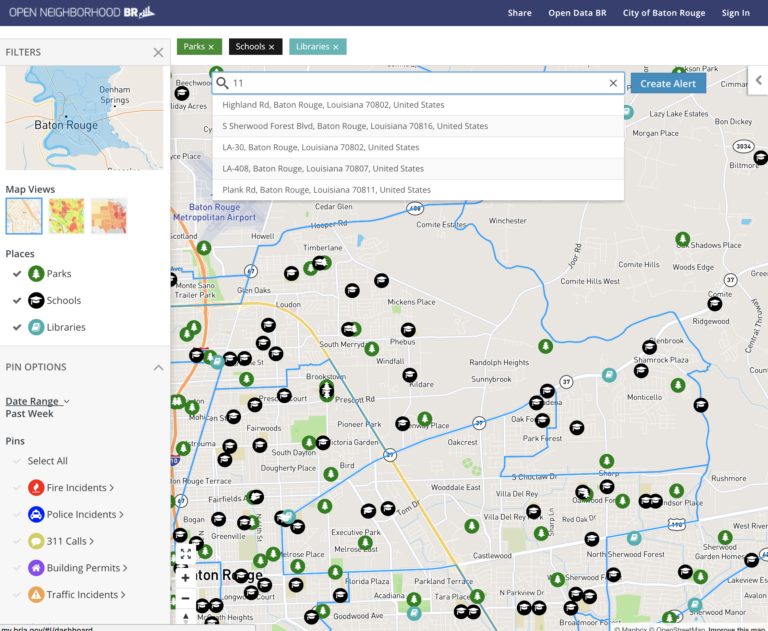The image size is (768, 631).
Task: Click Sign In in the top bar
Action: (x=735, y=13)
